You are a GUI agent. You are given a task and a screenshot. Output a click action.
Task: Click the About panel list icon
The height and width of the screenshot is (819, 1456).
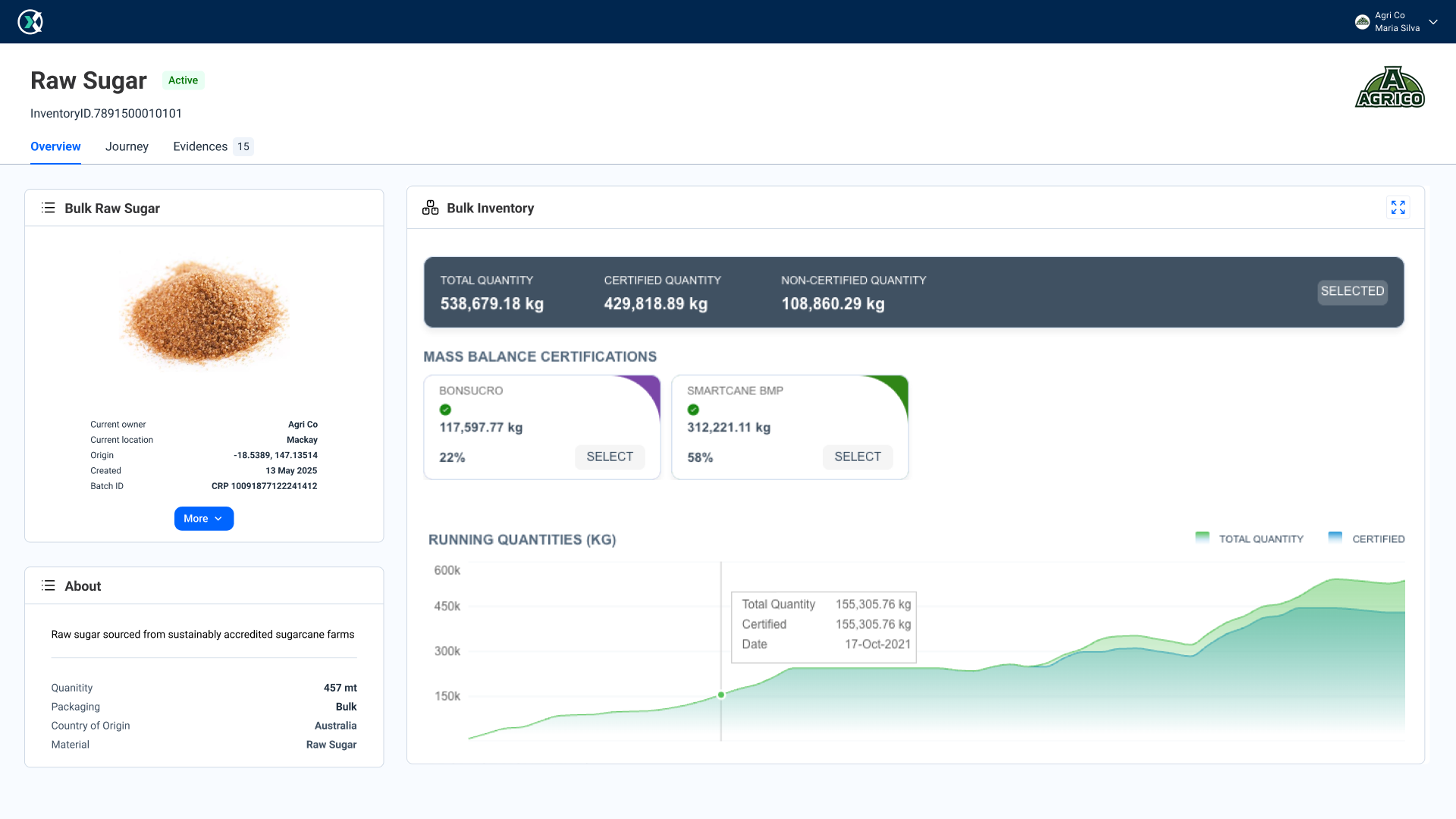[49, 585]
